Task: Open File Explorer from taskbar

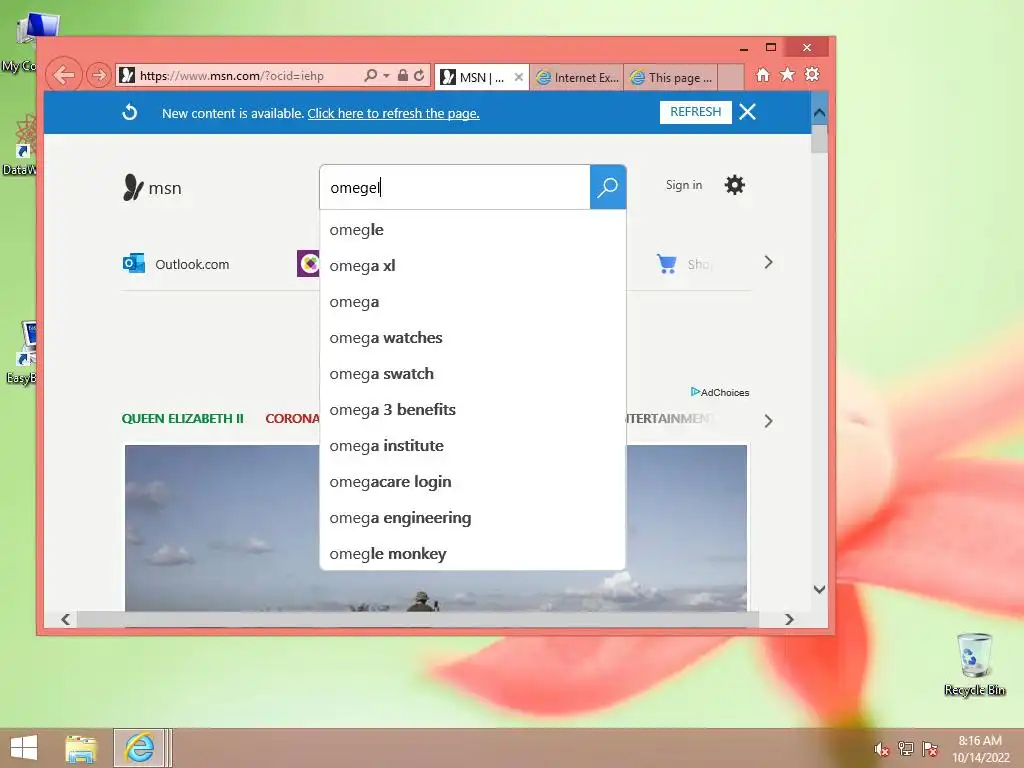Action: tap(81, 748)
